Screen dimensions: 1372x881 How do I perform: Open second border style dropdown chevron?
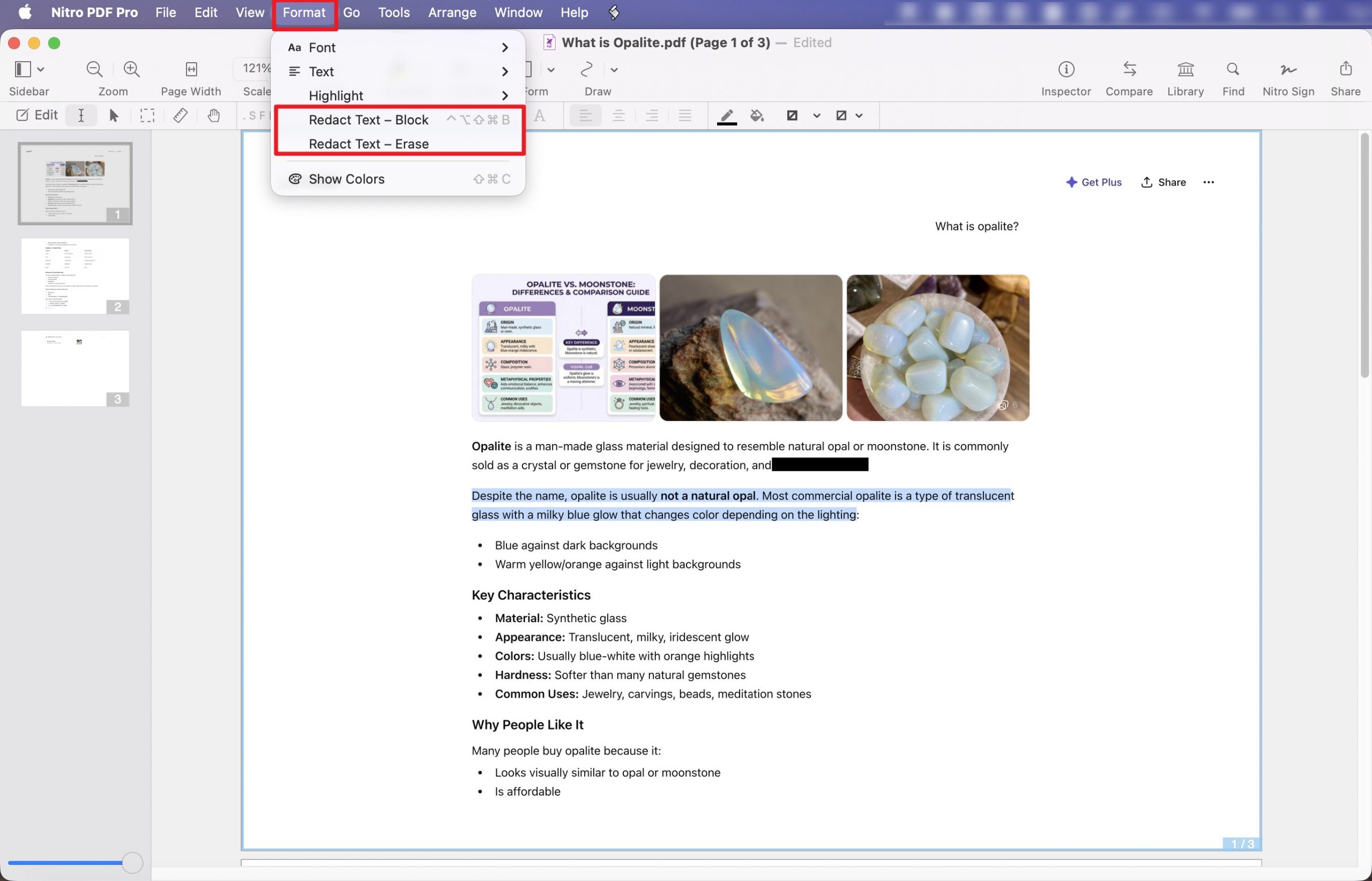pos(859,116)
